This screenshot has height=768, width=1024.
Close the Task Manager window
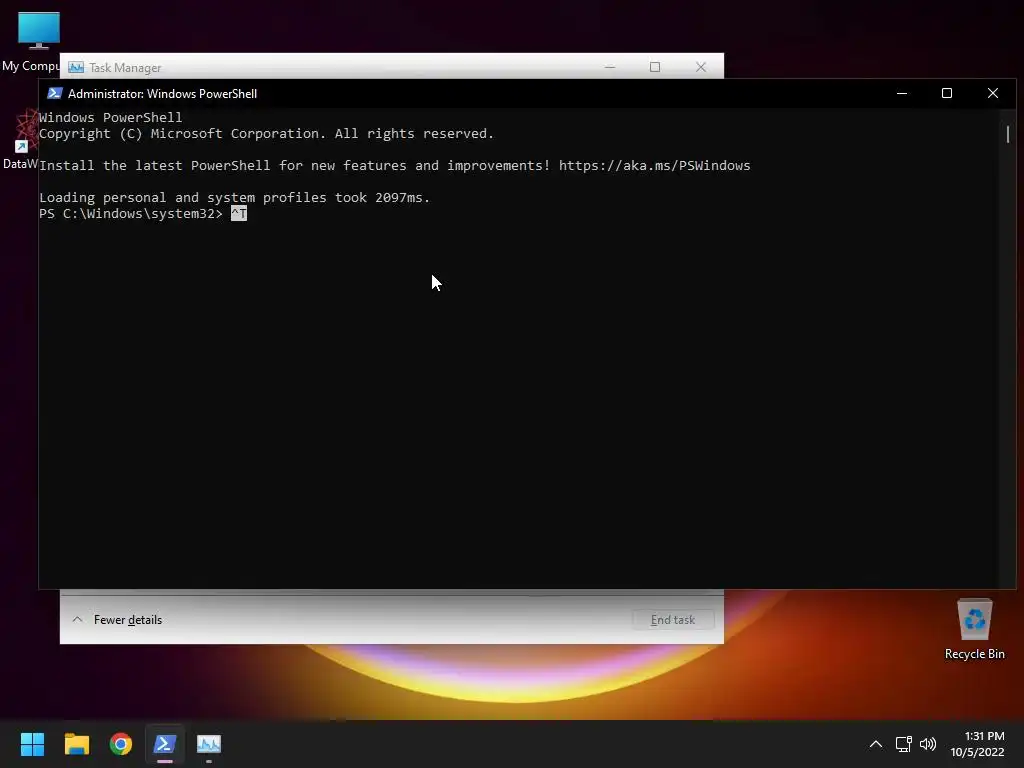[701, 67]
